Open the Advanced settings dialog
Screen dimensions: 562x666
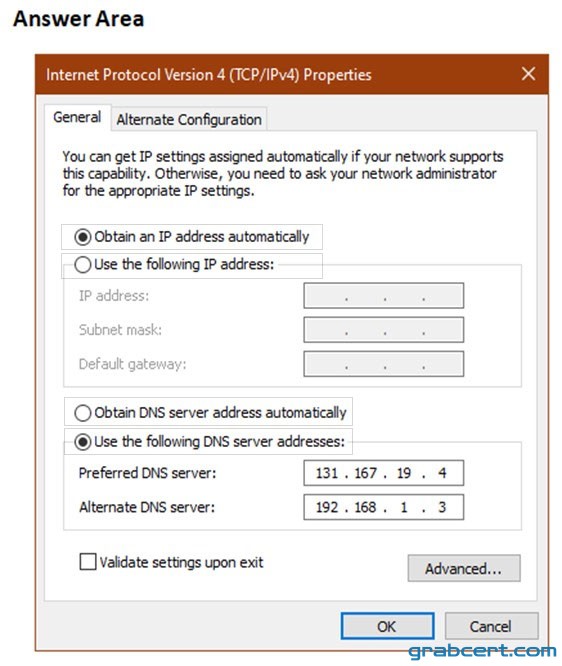click(x=464, y=568)
